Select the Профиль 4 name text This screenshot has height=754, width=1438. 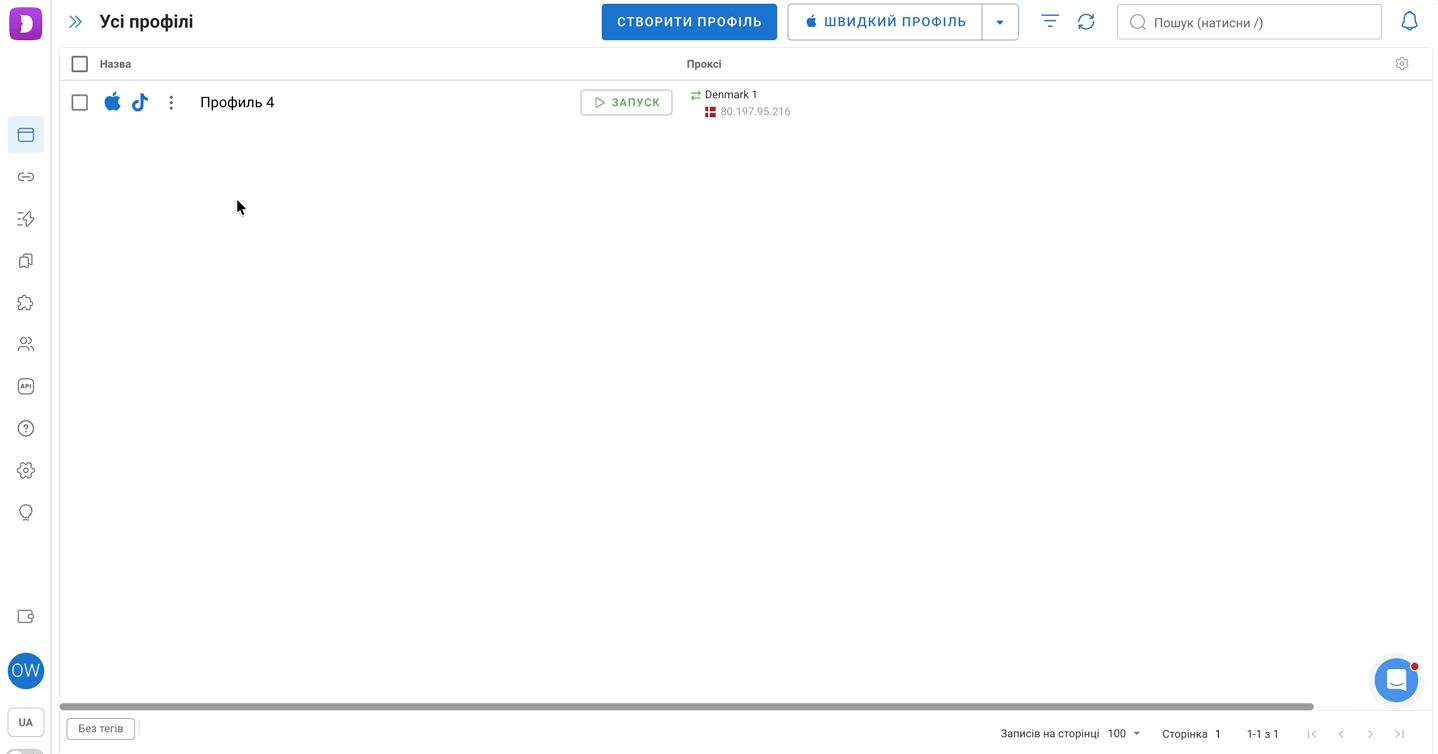click(x=237, y=102)
